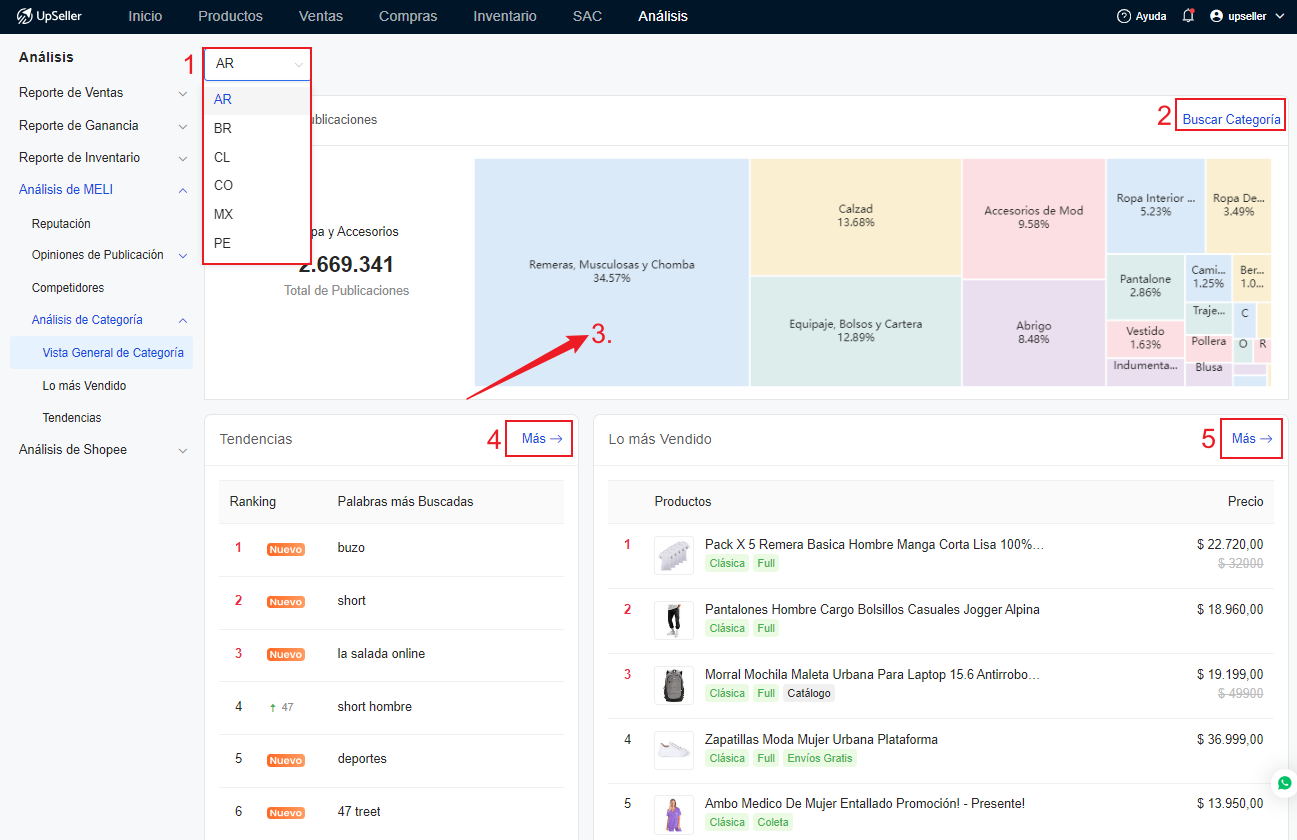Click the white sneaker product thumbnail
The width and height of the screenshot is (1297, 840).
673,750
